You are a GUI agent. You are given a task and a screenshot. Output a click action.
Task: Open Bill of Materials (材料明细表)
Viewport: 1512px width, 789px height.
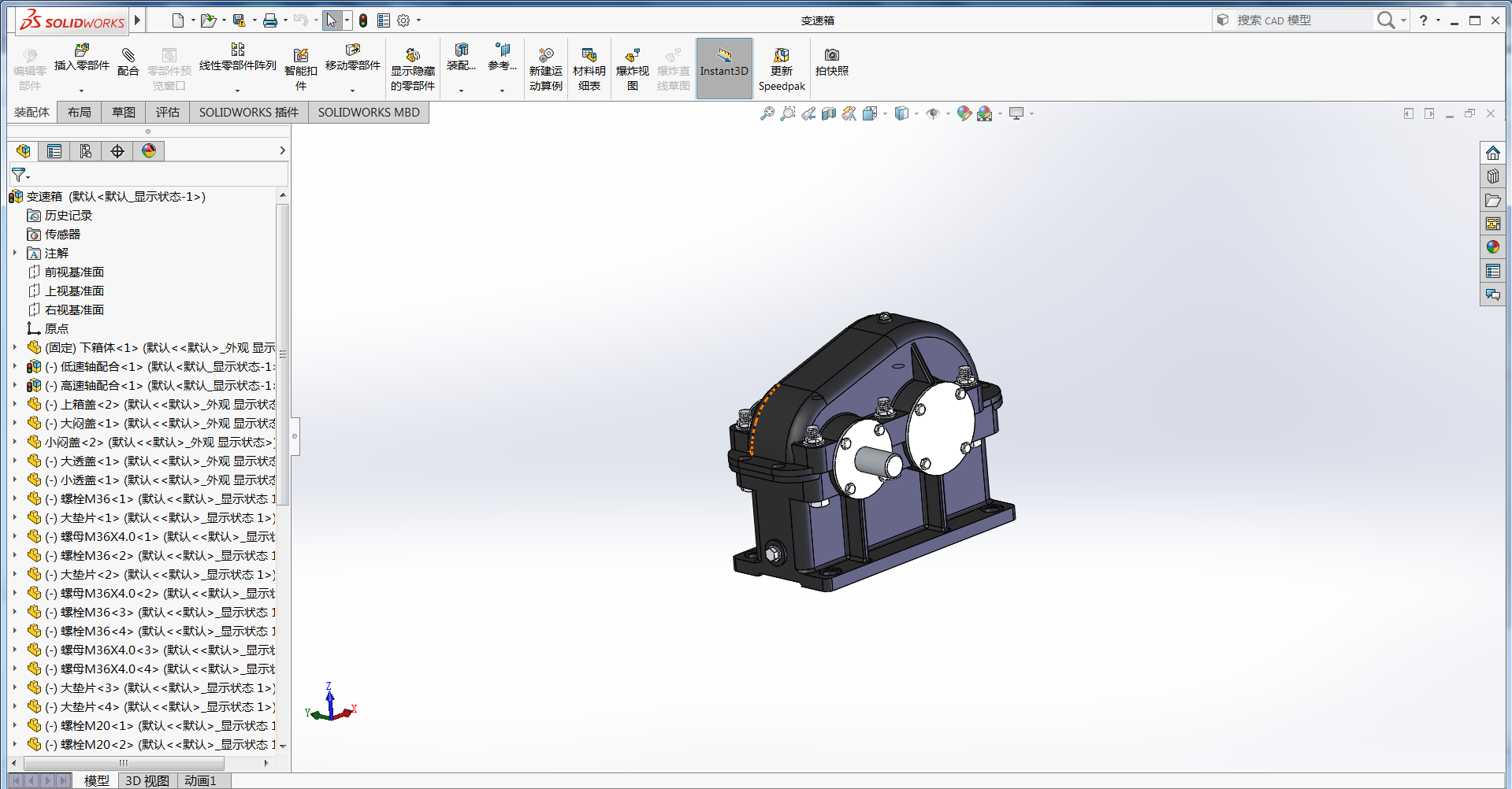589,56
